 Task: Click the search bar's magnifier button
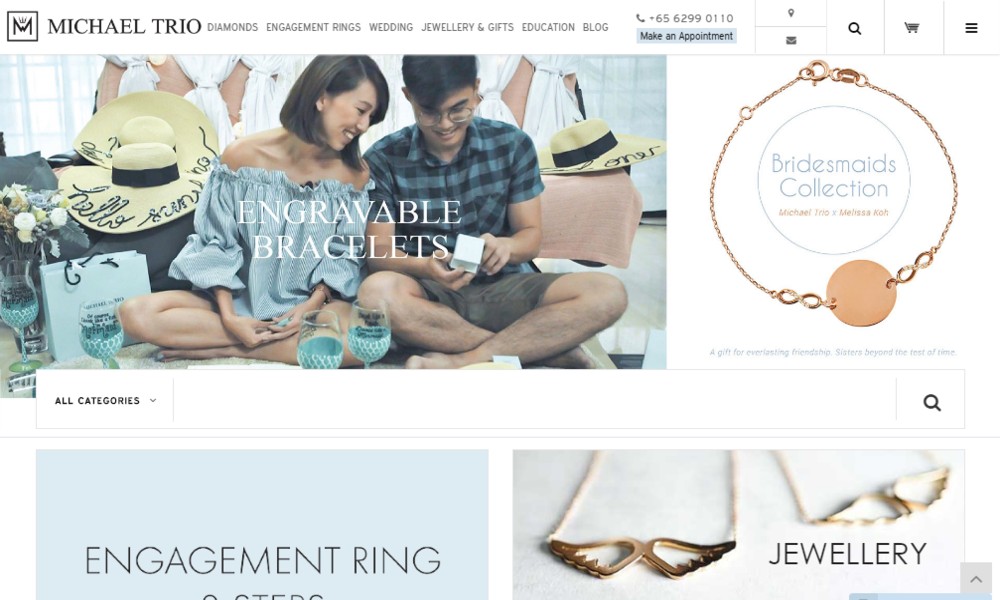pyautogui.click(x=932, y=402)
